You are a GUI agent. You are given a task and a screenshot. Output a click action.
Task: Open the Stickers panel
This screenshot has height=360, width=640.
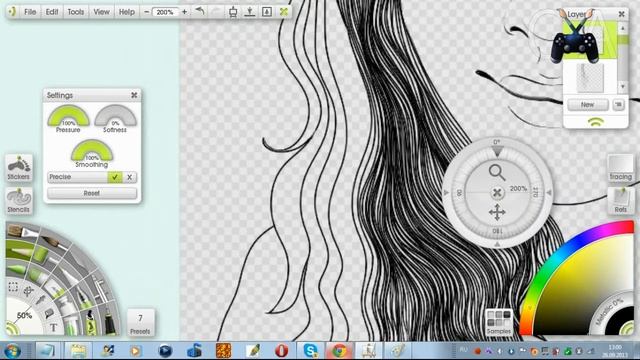click(x=19, y=168)
